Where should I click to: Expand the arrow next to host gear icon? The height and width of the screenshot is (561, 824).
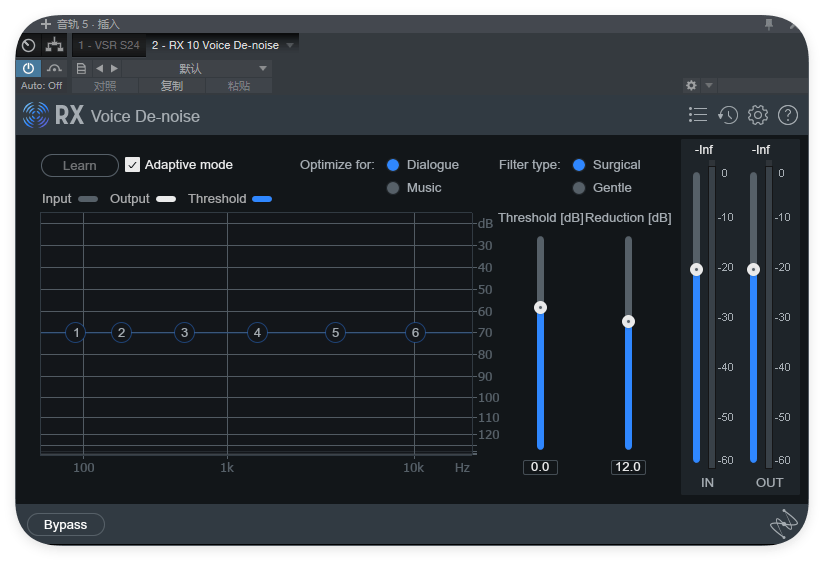[x=709, y=85]
